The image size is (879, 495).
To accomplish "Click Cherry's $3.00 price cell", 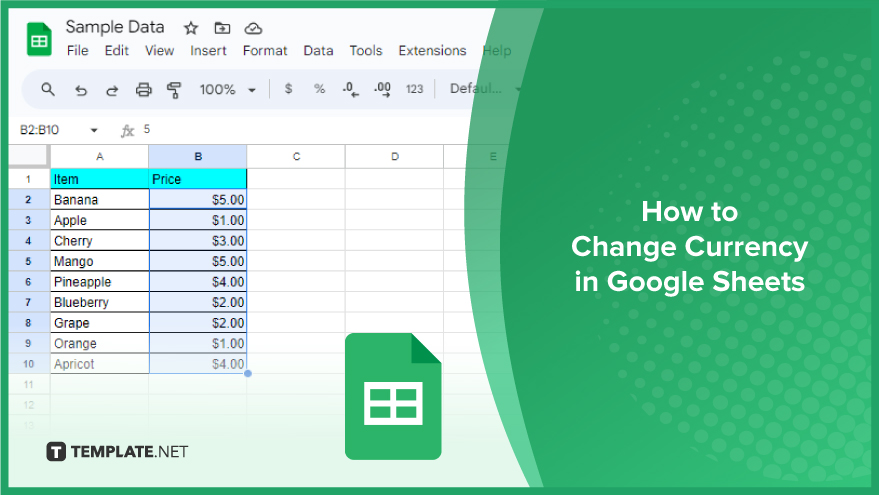I will [198, 241].
